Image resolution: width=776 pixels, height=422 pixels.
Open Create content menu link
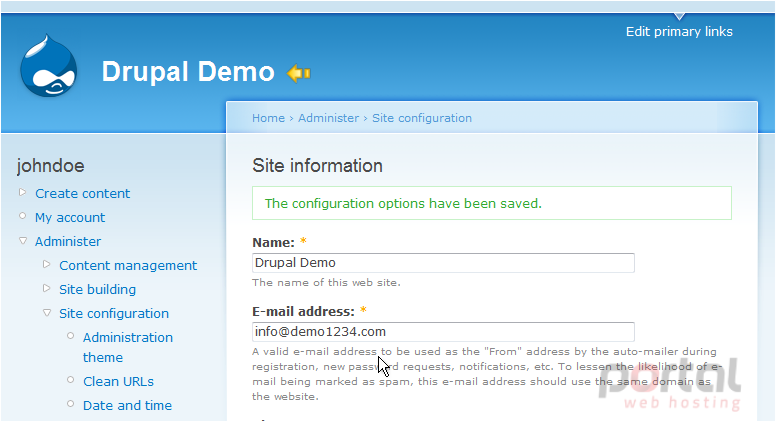tap(82, 193)
